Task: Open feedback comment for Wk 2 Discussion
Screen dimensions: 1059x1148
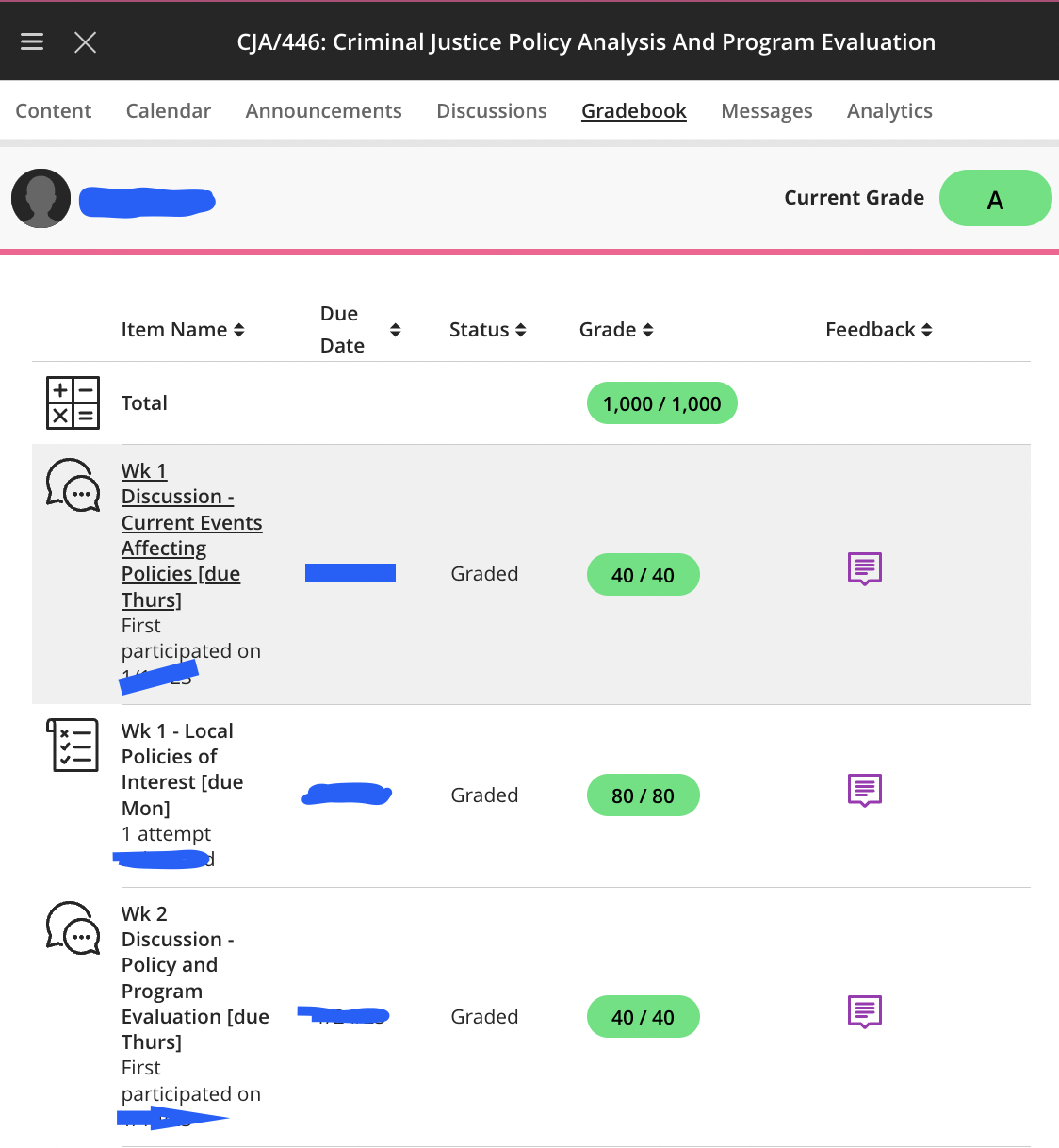Action: point(865,1012)
